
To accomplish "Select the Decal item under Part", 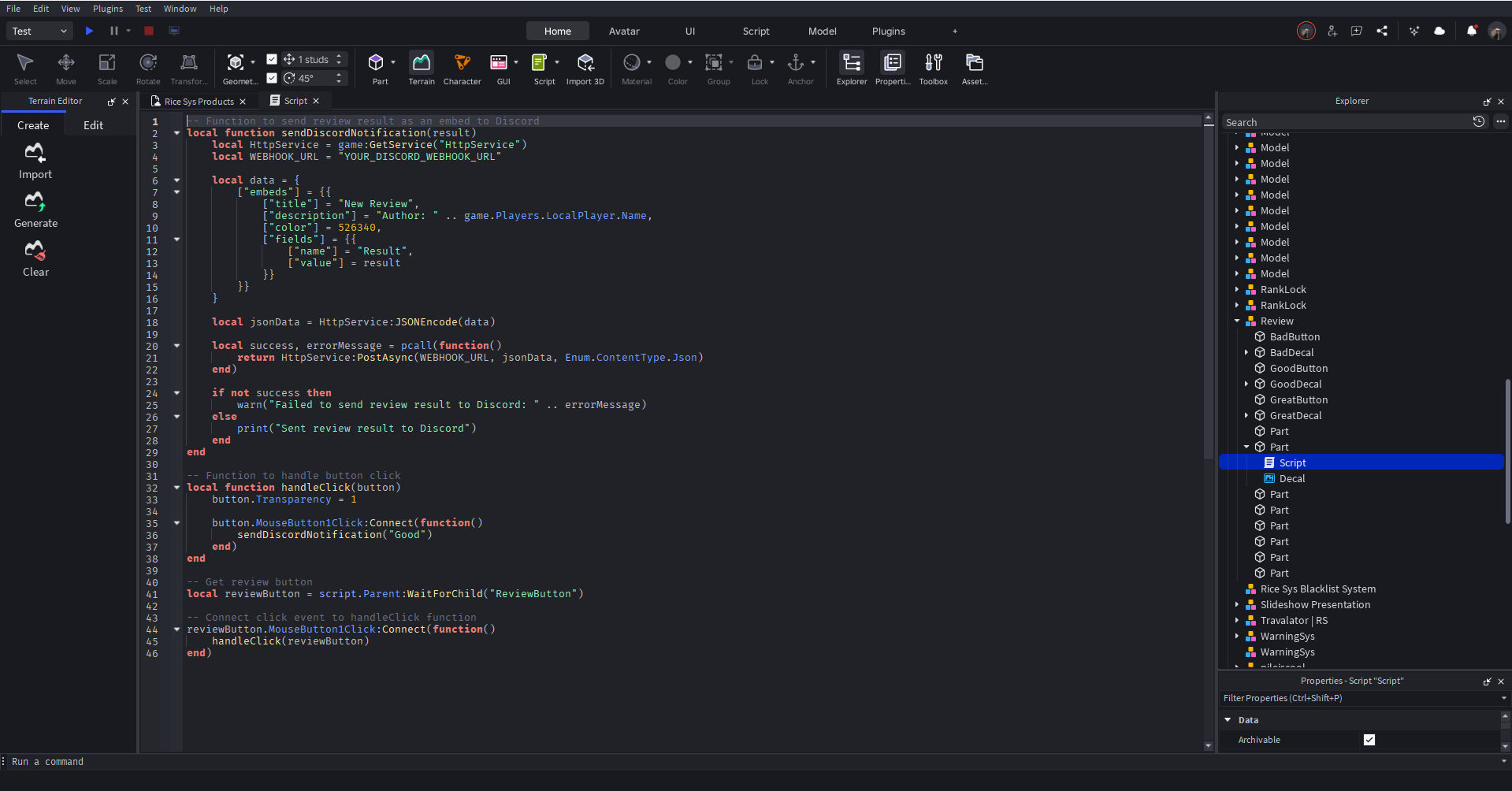I will click(1291, 479).
